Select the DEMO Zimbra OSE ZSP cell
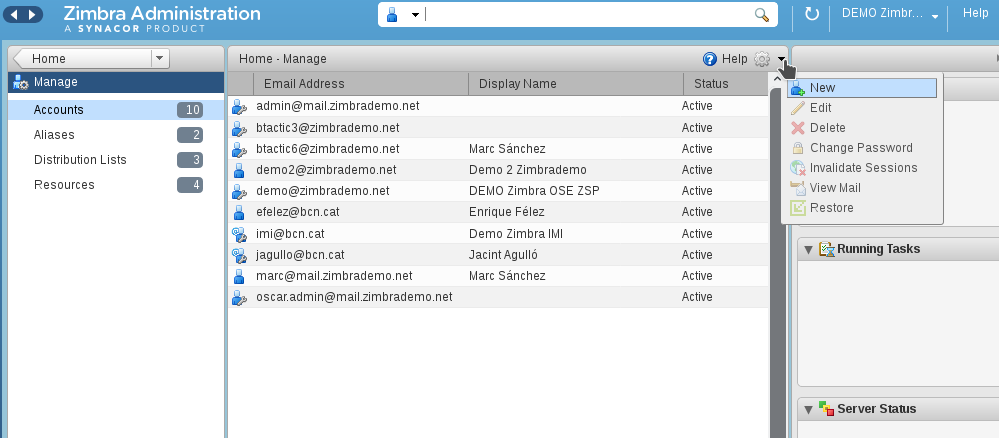This screenshot has width=999, height=438. (534, 191)
